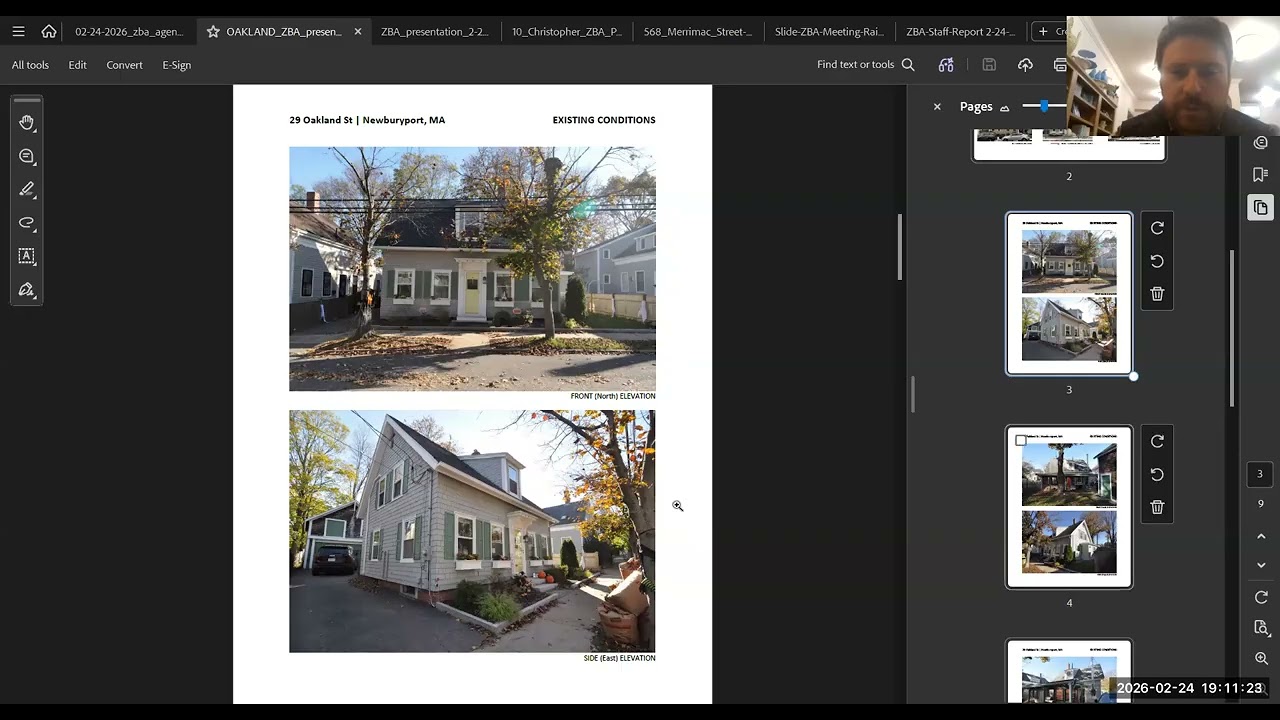Select the page 4 thumbnail
Viewport: 1280px width, 720px height.
click(1069, 507)
